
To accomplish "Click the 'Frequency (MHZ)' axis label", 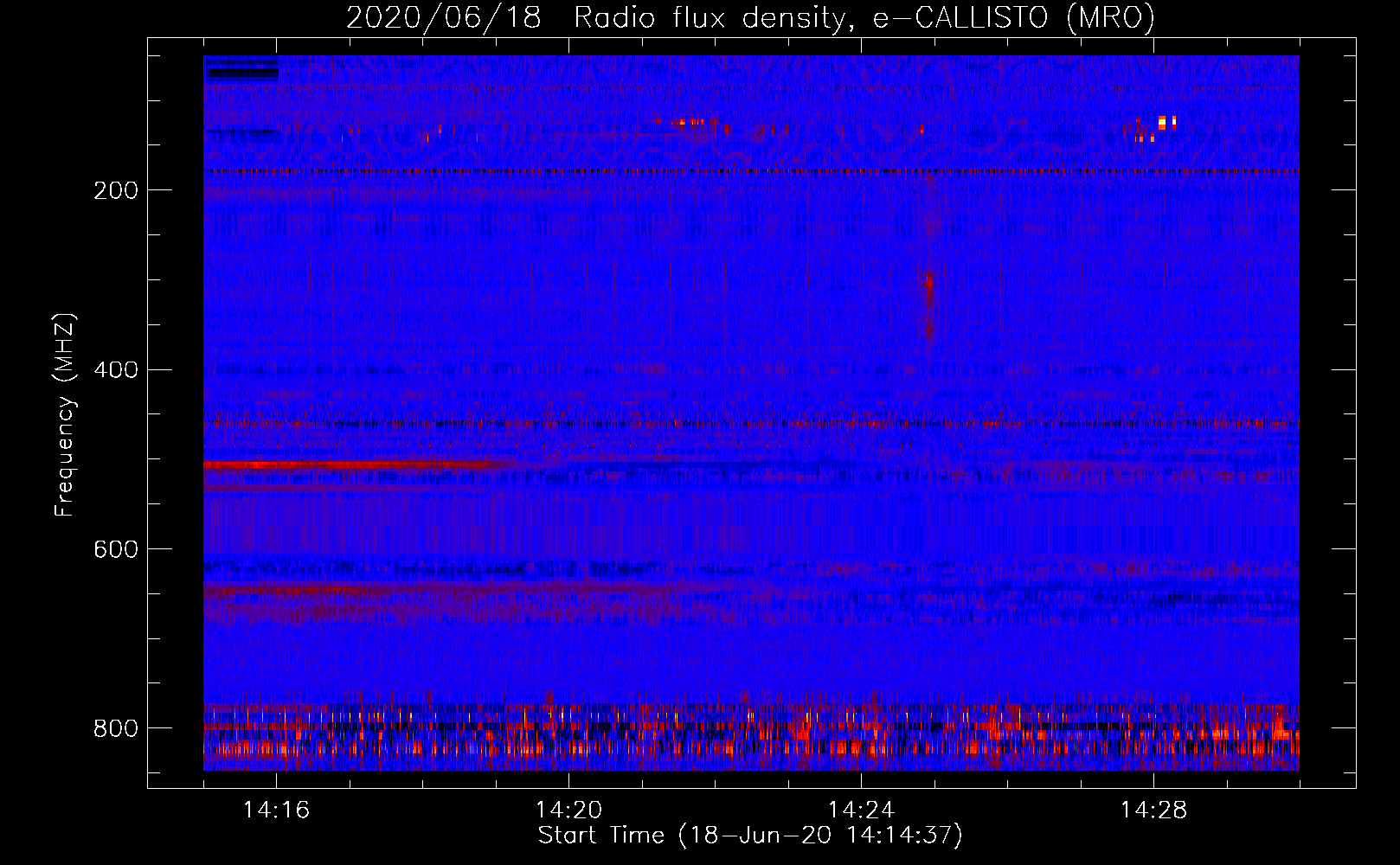I will point(64,415).
